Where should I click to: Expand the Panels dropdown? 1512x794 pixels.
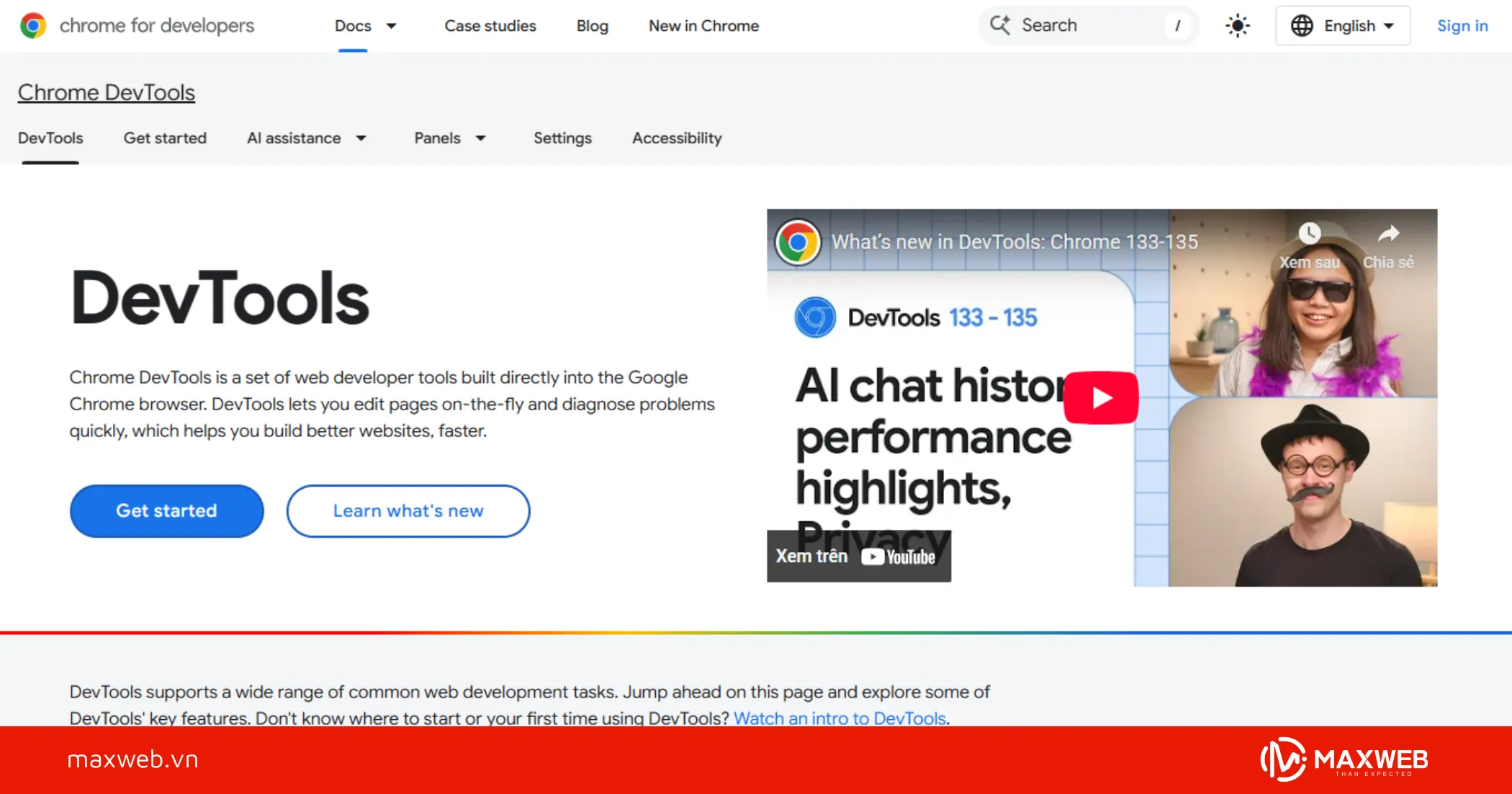(x=450, y=138)
